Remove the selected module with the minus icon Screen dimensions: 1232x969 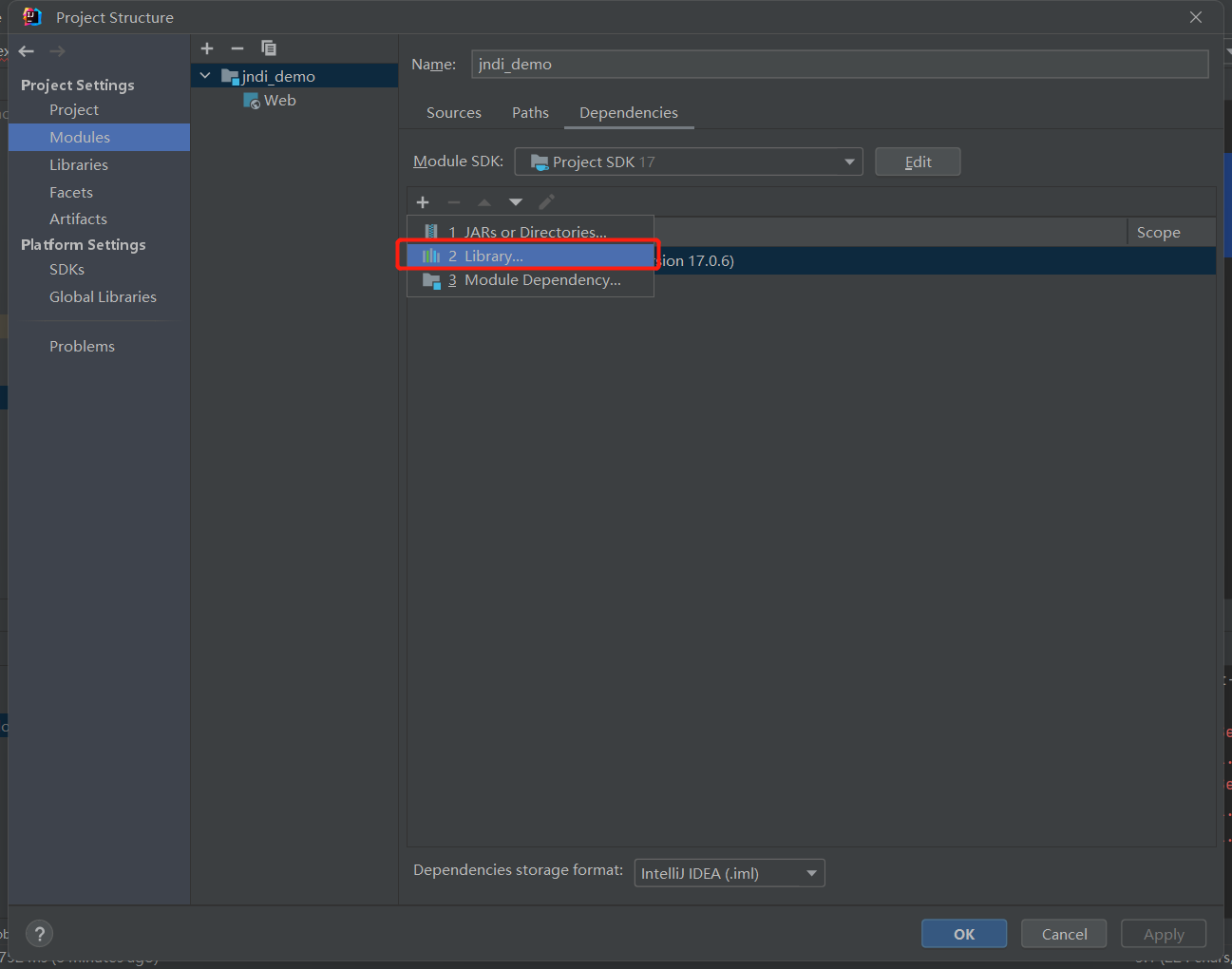point(237,48)
